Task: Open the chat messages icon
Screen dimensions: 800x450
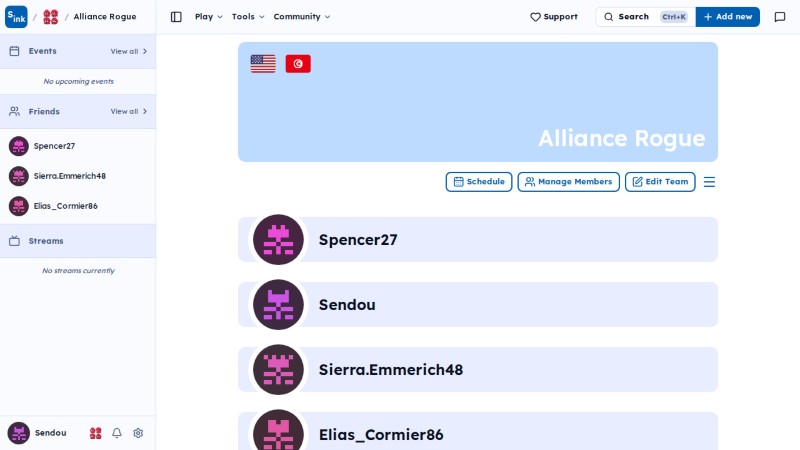Action: (x=780, y=17)
